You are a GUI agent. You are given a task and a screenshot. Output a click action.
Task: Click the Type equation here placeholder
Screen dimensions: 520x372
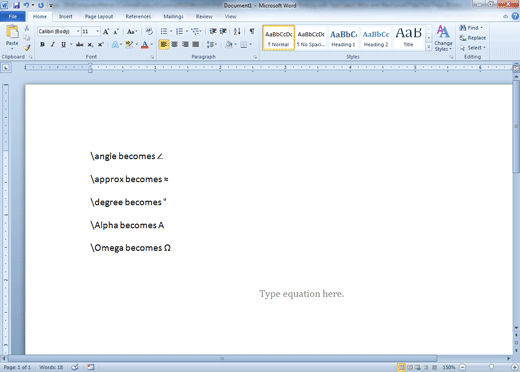point(301,294)
